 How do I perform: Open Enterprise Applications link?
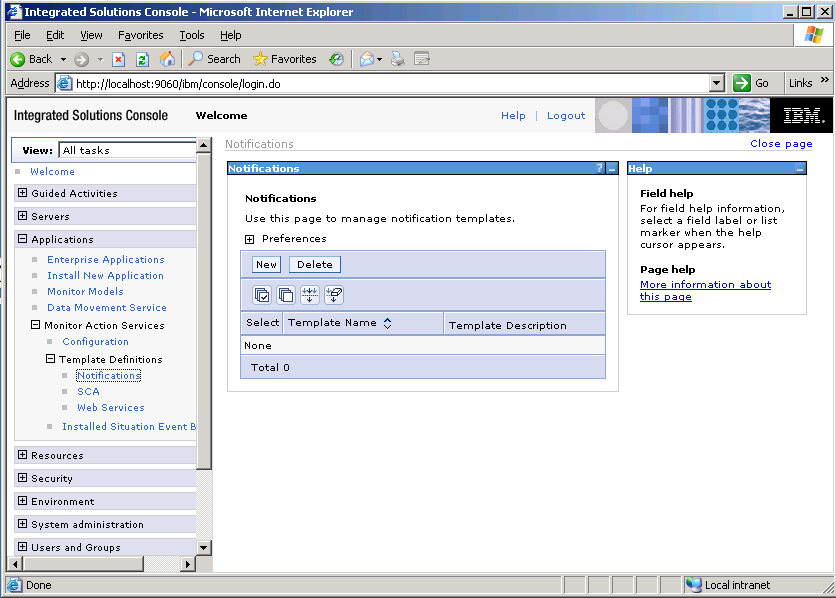106,260
